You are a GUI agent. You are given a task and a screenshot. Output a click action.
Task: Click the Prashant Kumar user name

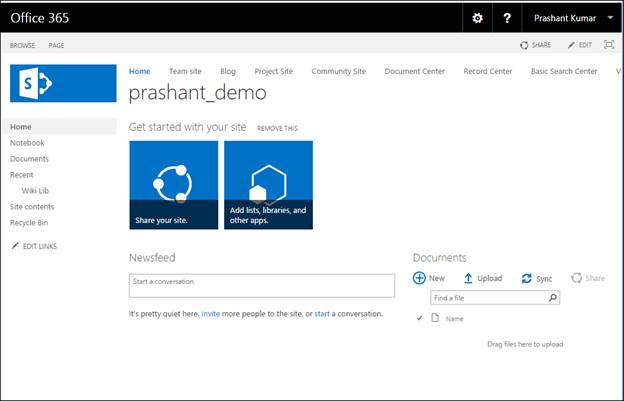point(565,18)
